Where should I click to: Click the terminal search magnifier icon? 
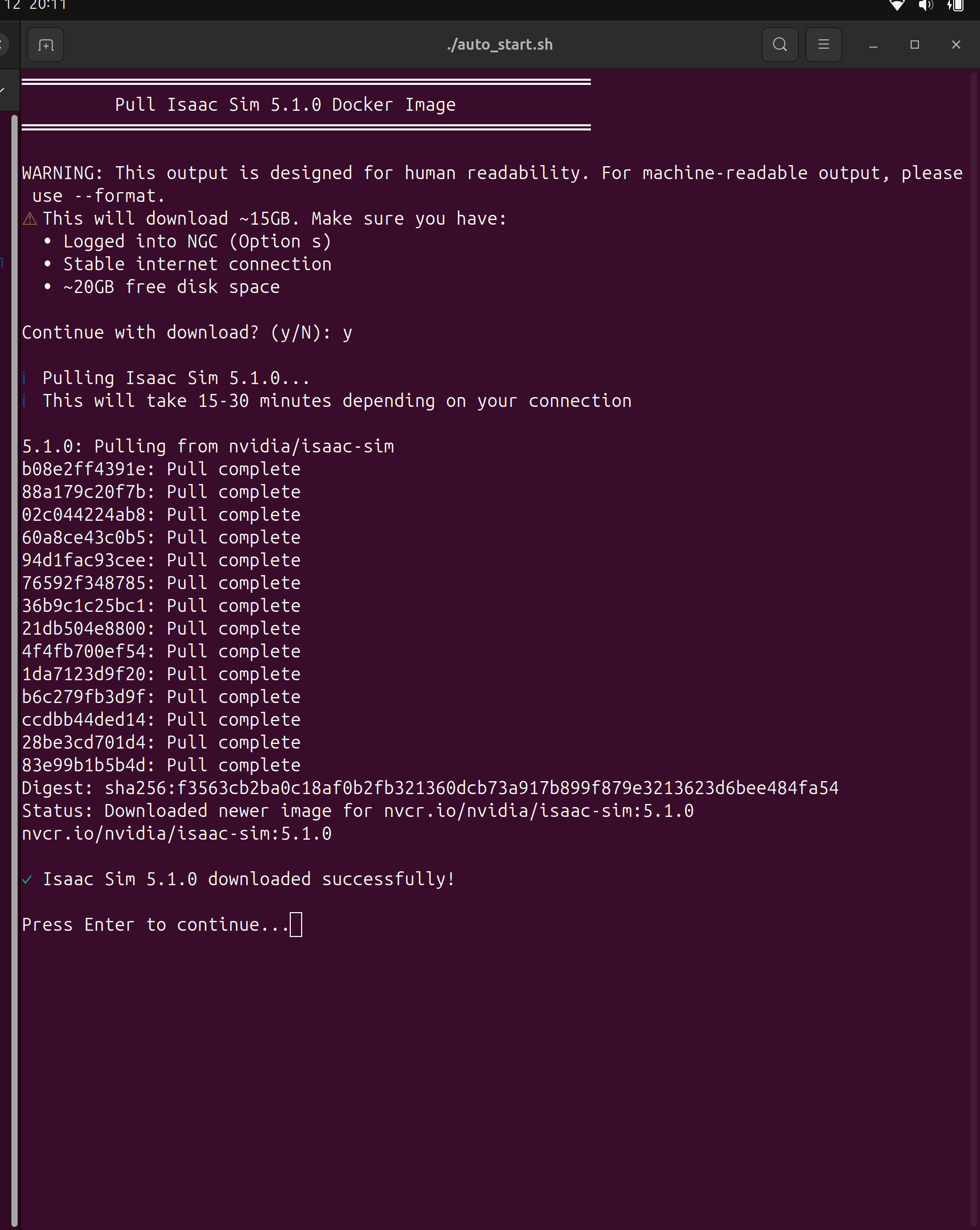point(780,45)
